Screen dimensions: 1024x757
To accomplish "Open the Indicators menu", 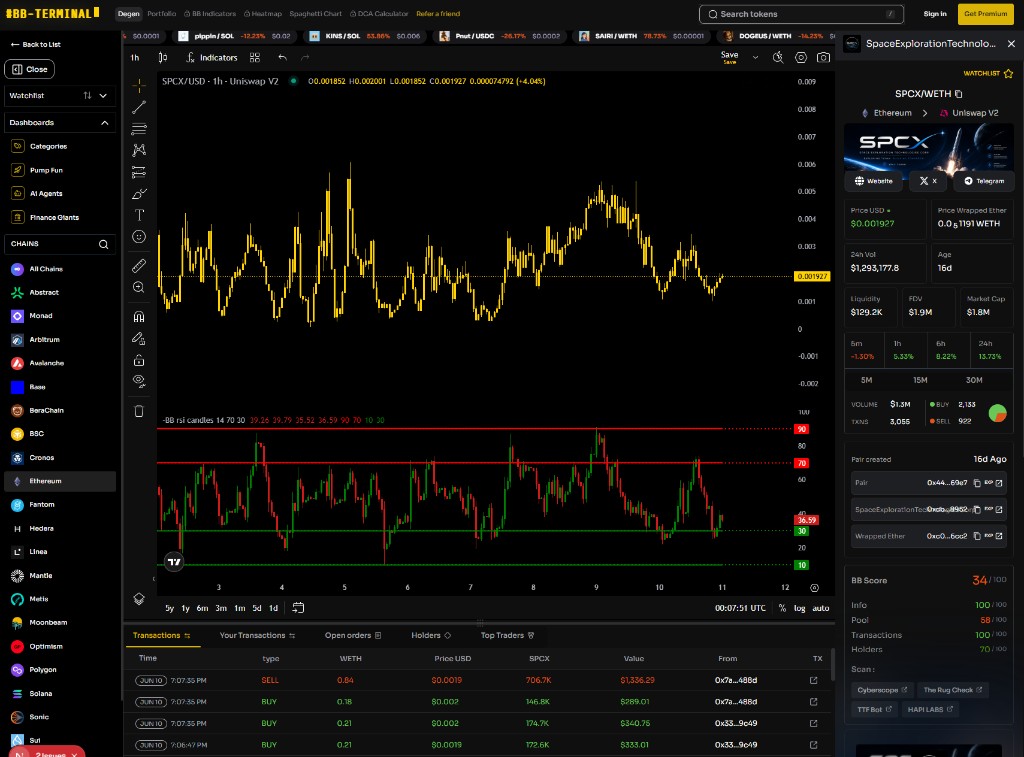I will click(212, 57).
